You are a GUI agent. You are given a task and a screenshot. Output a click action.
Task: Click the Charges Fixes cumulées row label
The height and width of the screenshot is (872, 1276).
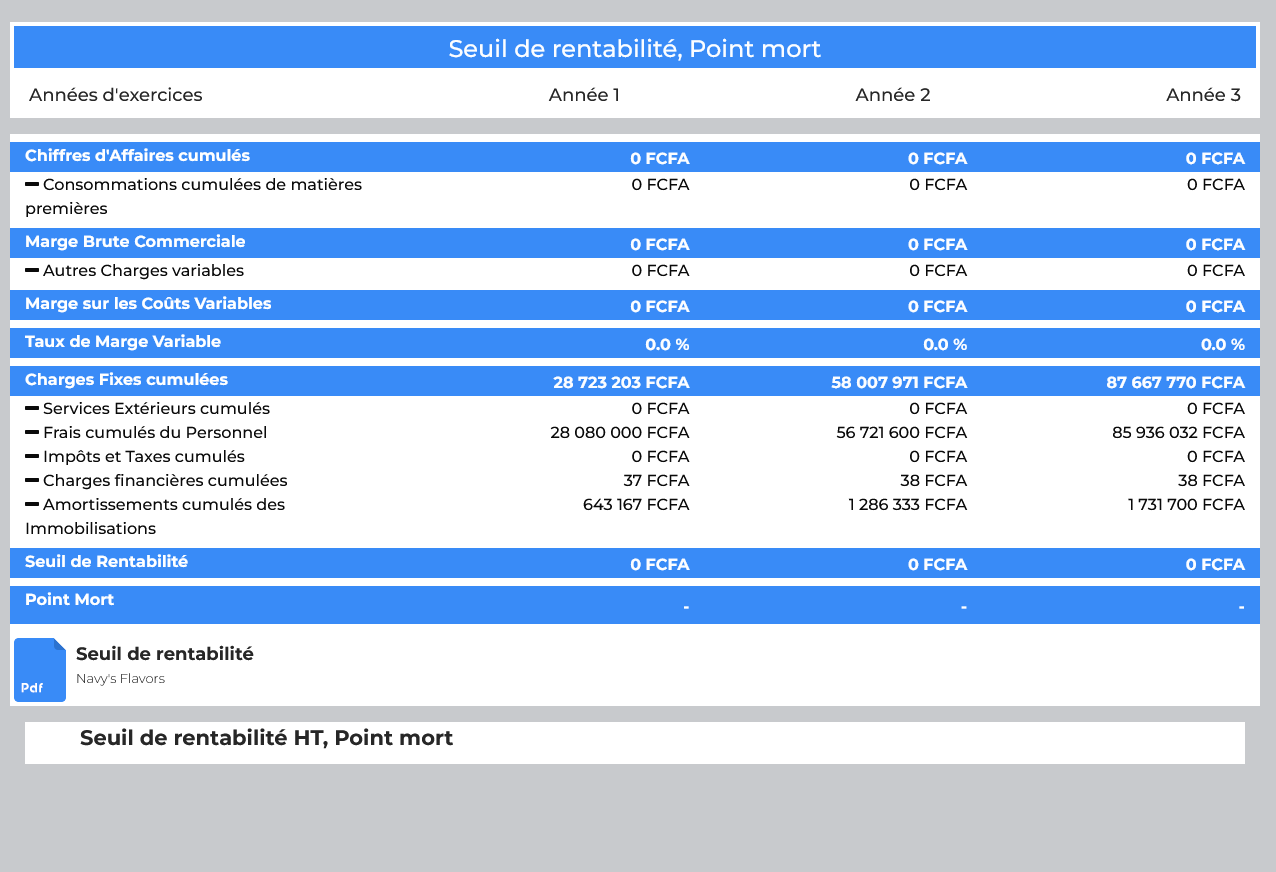[x=126, y=380]
